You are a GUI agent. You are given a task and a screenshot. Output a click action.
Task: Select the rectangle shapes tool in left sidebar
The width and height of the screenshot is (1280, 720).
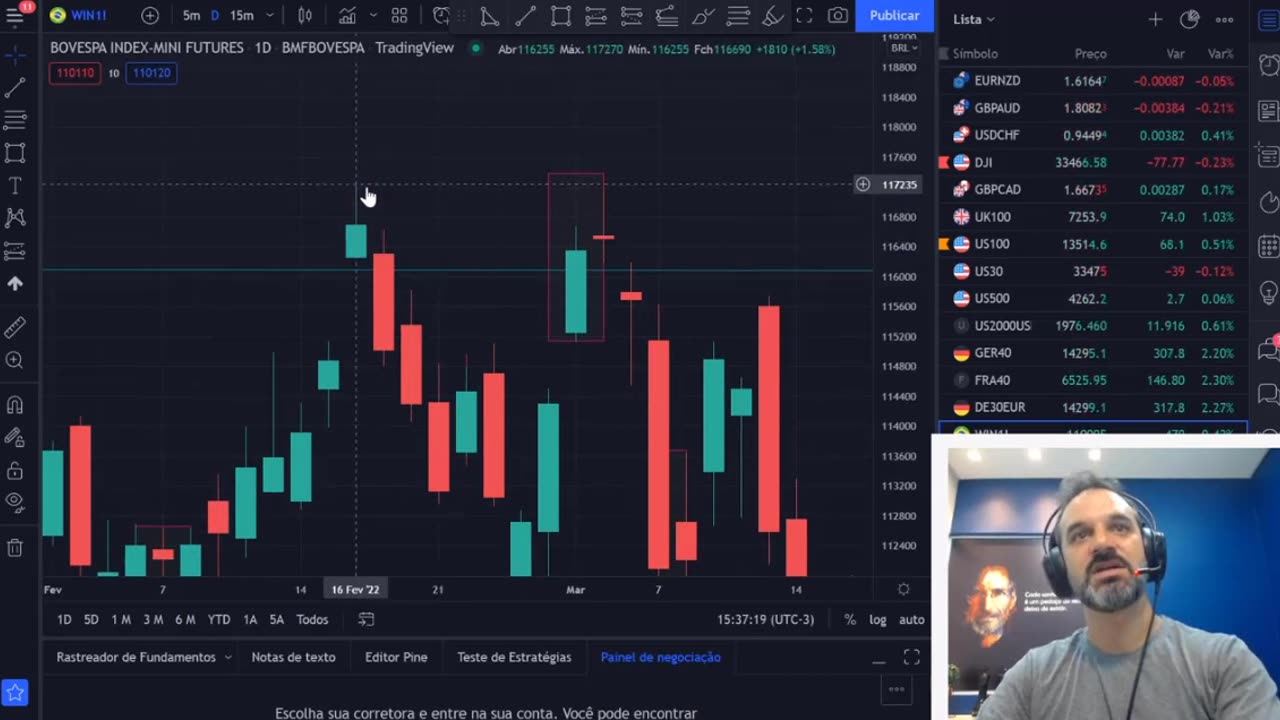coord(15,153)
